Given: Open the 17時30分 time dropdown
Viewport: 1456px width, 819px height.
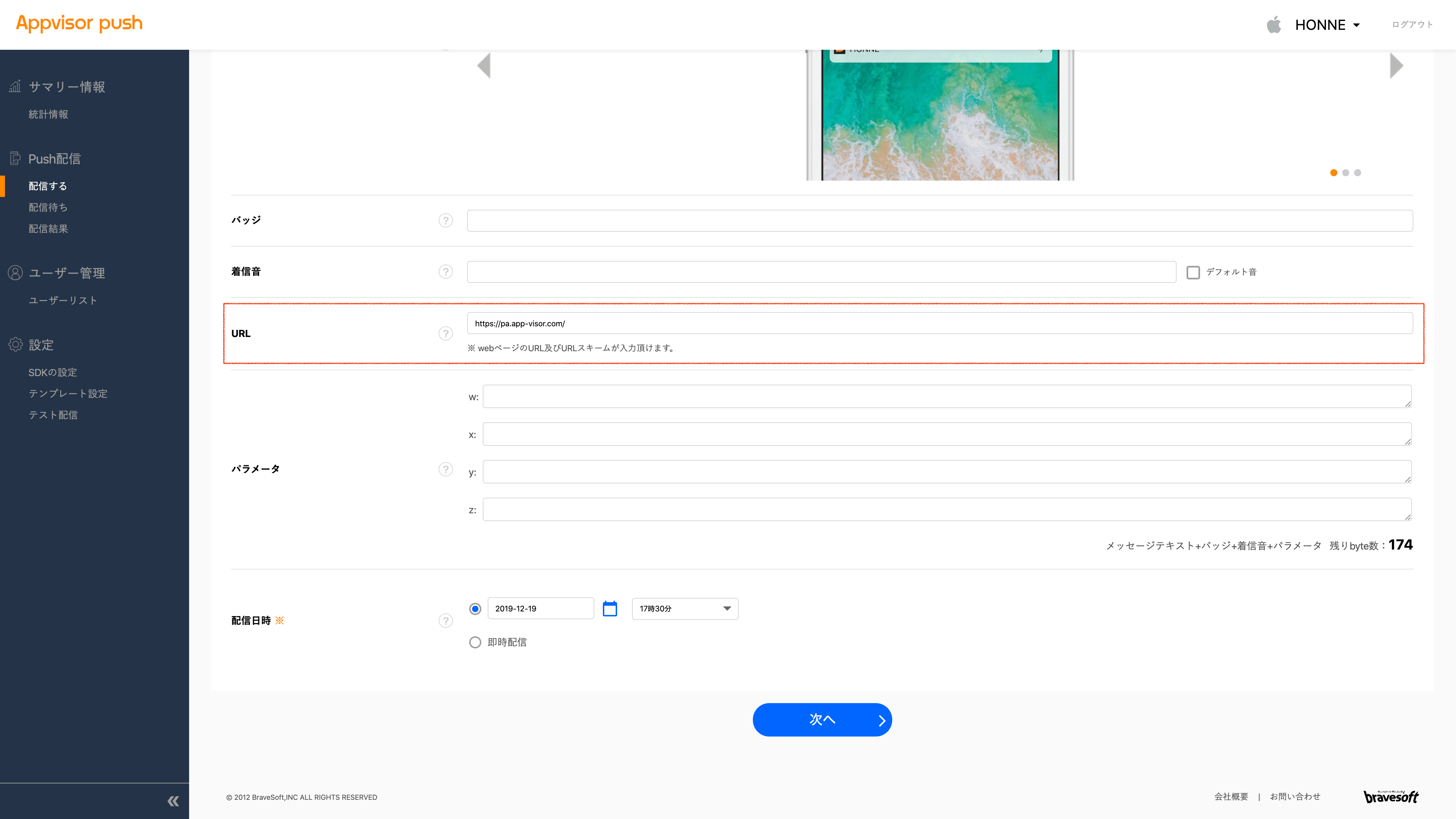Looking at the screenshot, I should pyautogui.click(x=685, y=609).
